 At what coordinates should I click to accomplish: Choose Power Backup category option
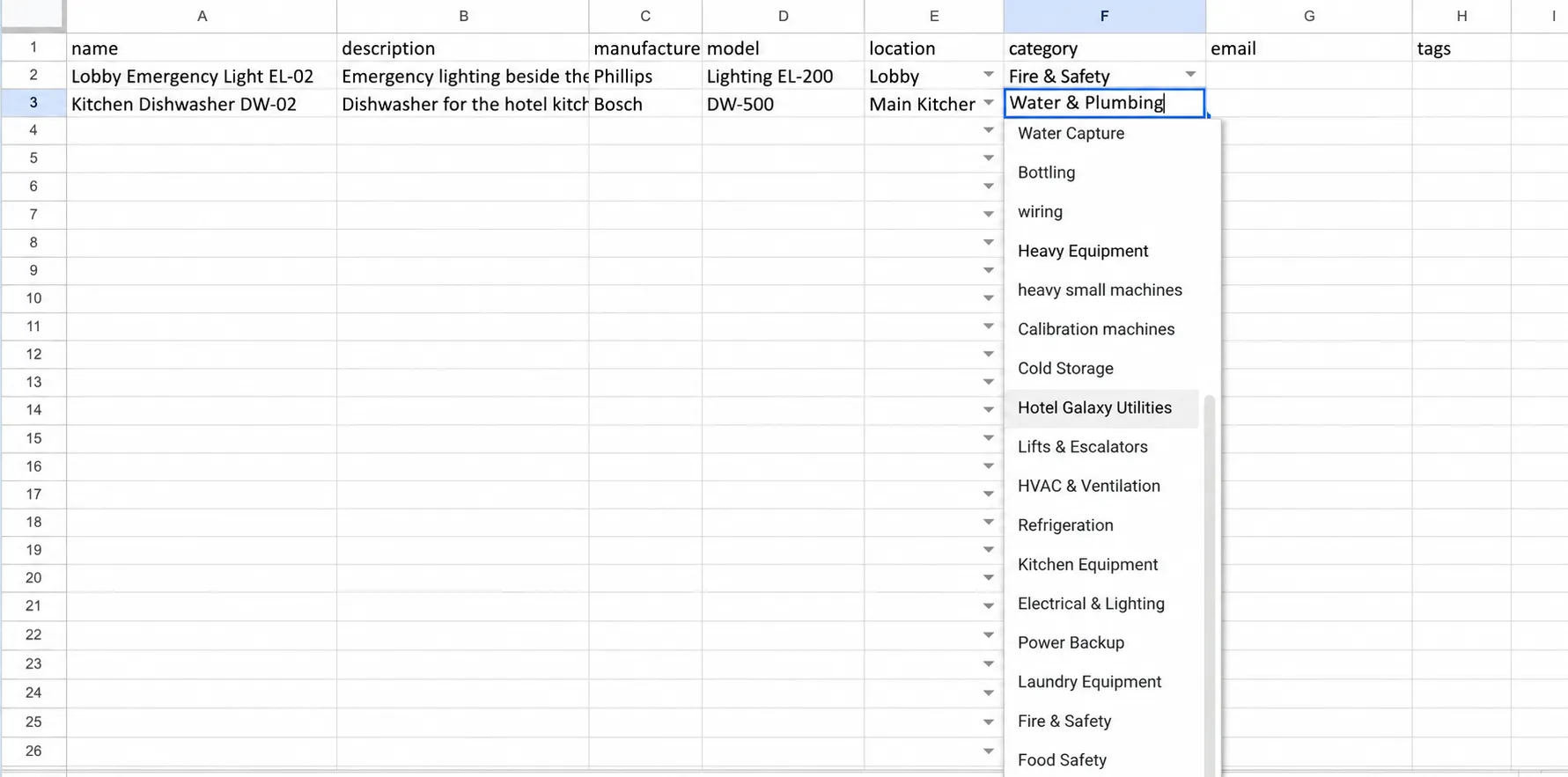[1101, 642]
